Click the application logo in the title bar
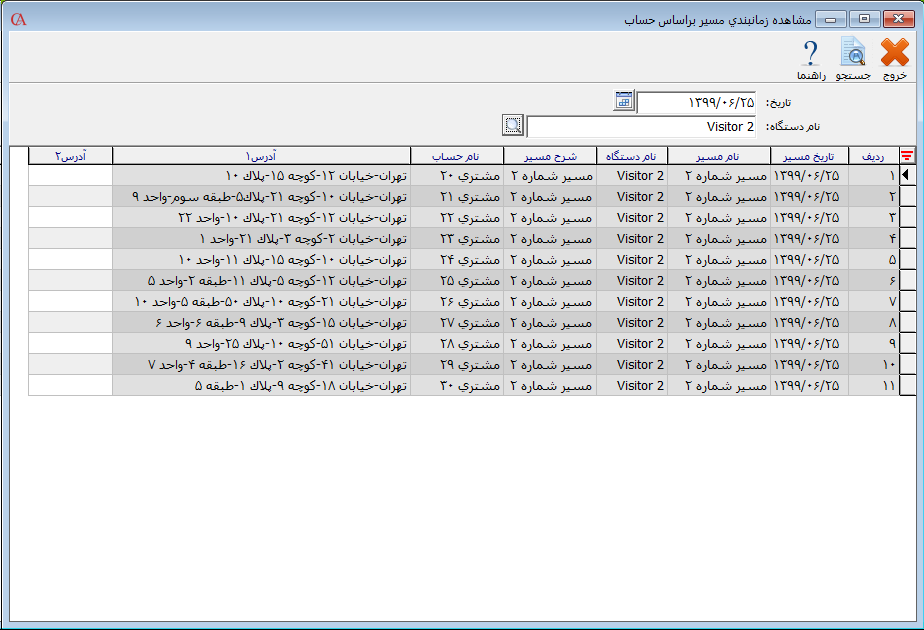Screen dimensions: 924x630 click(x=18, y=19)
